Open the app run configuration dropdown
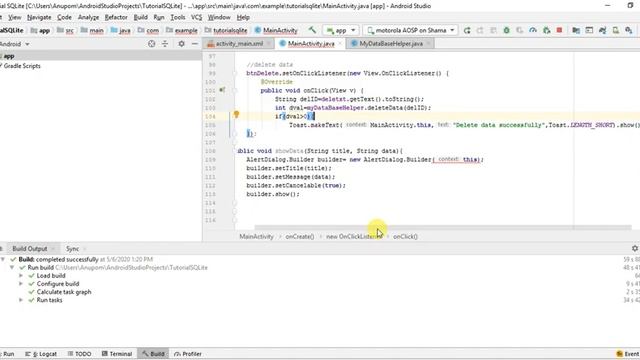 tap(341, 30)
